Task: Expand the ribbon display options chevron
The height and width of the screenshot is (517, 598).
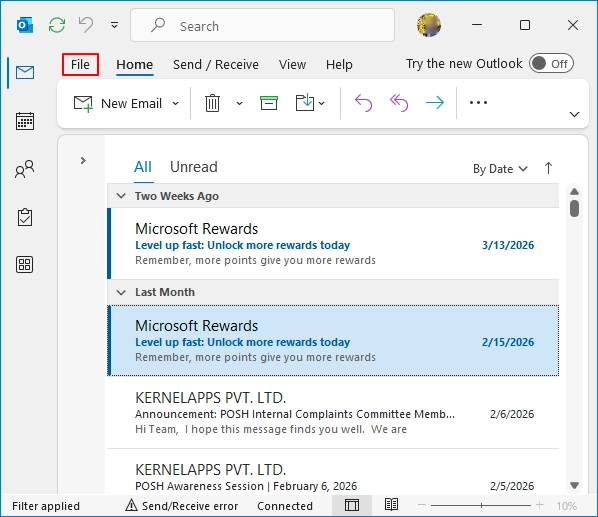Action: click(x=574, y=114)
